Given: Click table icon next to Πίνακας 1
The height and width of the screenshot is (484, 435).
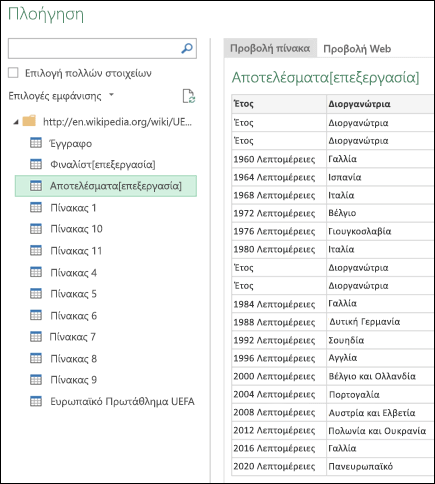Looking at the screenshot, I should [x=36, y=207].
